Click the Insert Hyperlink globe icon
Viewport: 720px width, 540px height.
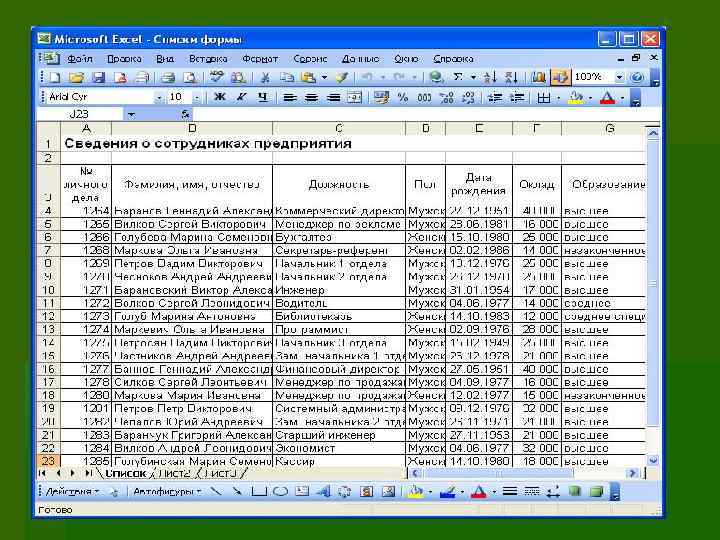point(436,78)
